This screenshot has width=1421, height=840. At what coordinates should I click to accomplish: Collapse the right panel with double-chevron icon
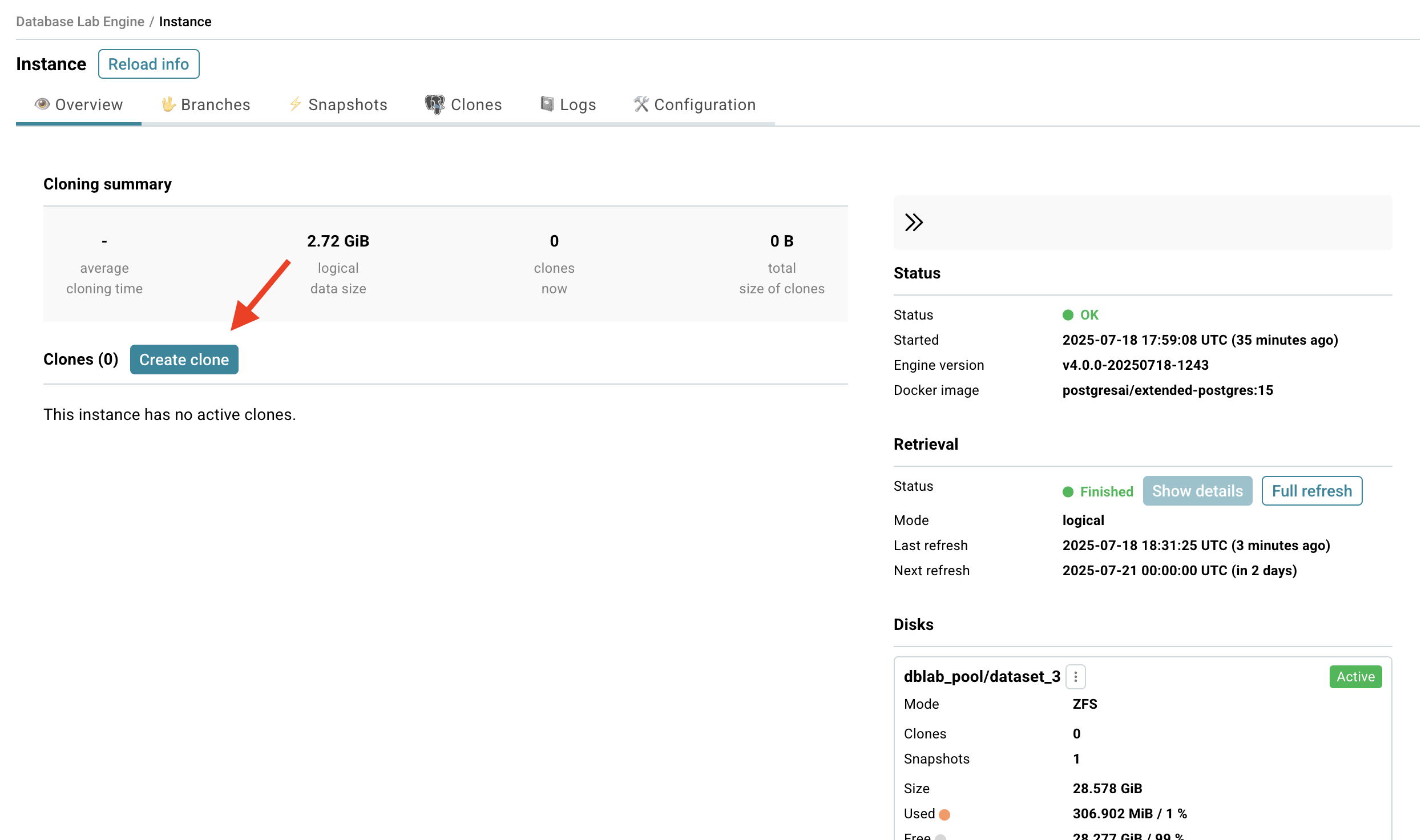pyautogui.click(x=914, y=223)
